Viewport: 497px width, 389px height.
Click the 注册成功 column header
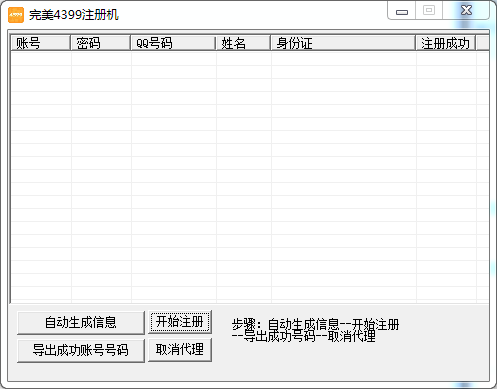tap(446, 43)
